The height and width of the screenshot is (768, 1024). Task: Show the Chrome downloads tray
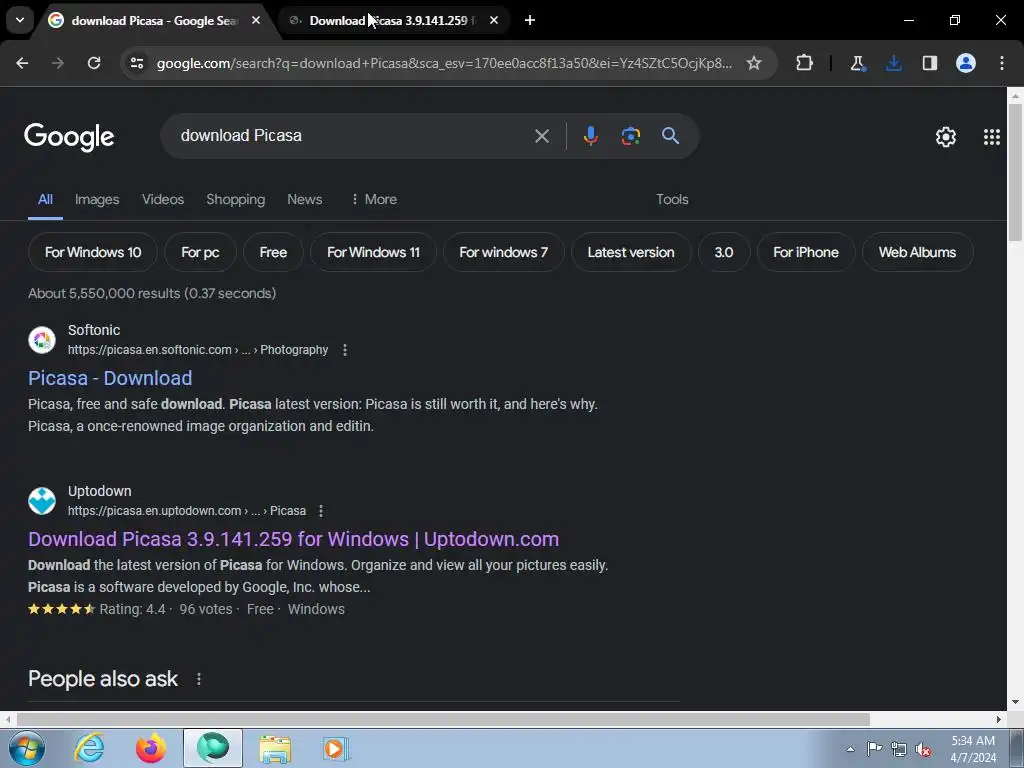[894, 63]
